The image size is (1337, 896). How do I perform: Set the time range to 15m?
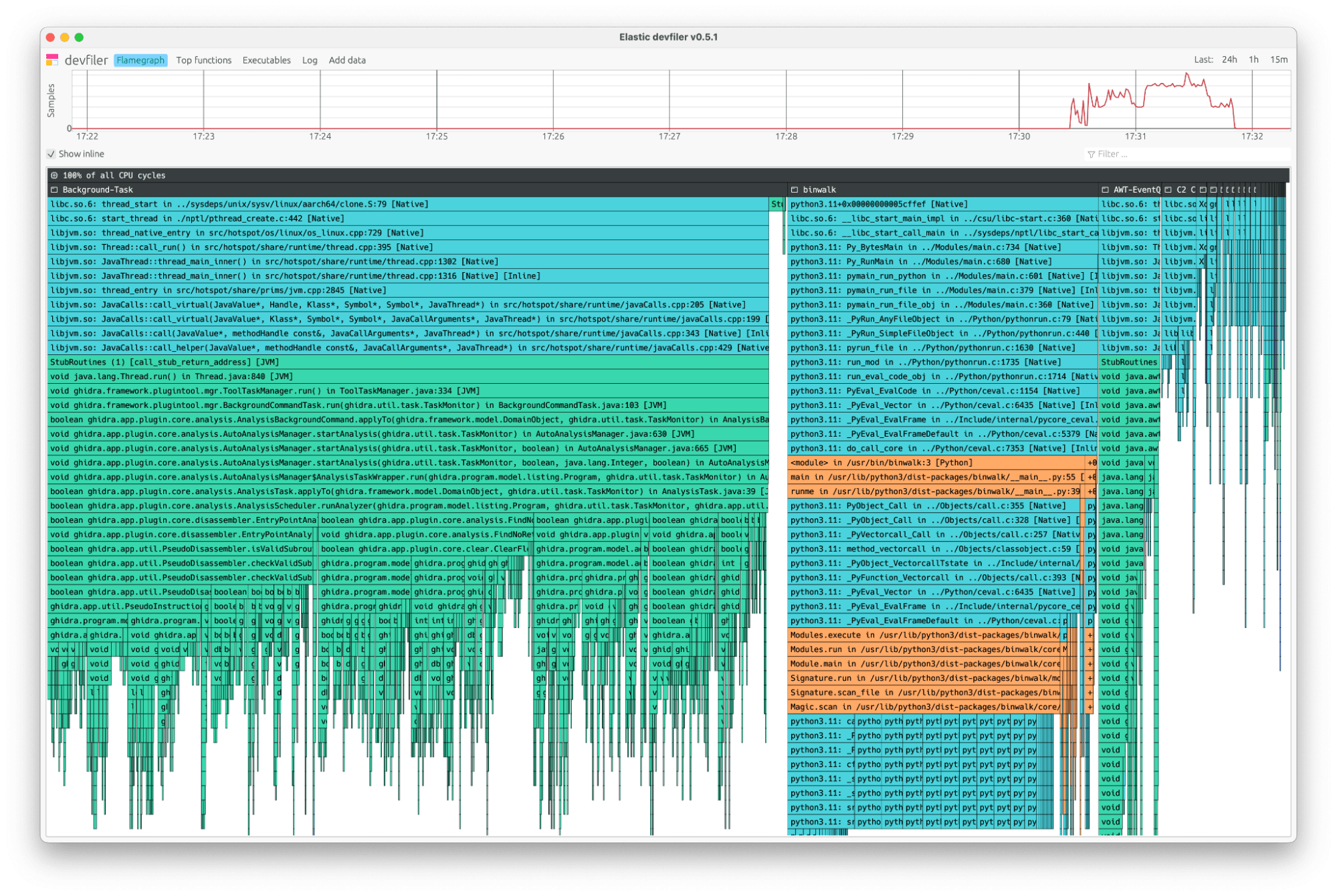[x=1278, y=59]
